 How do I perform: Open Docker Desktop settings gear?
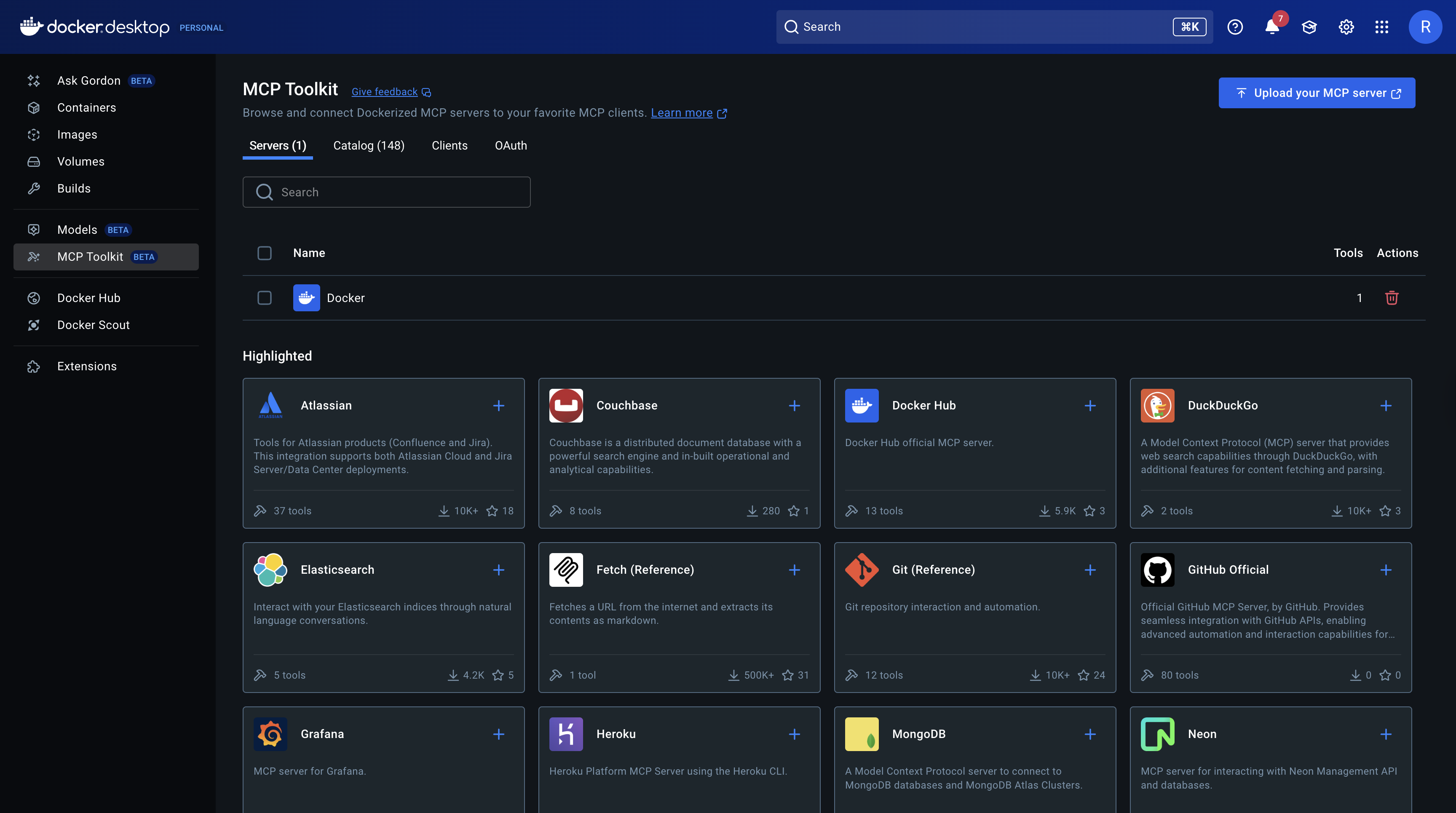[x=1346, y=27]
